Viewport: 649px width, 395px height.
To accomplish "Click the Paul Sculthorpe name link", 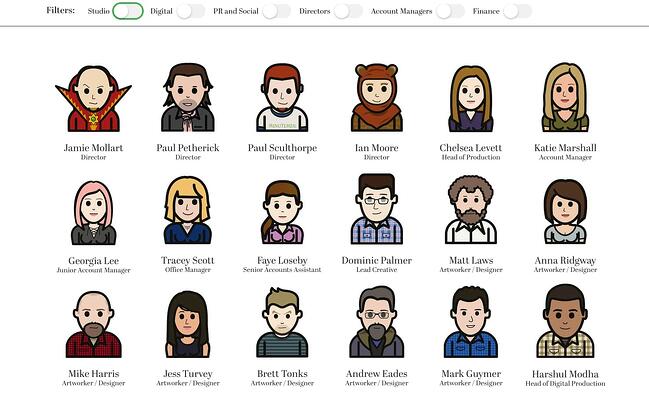I will 282,148.
